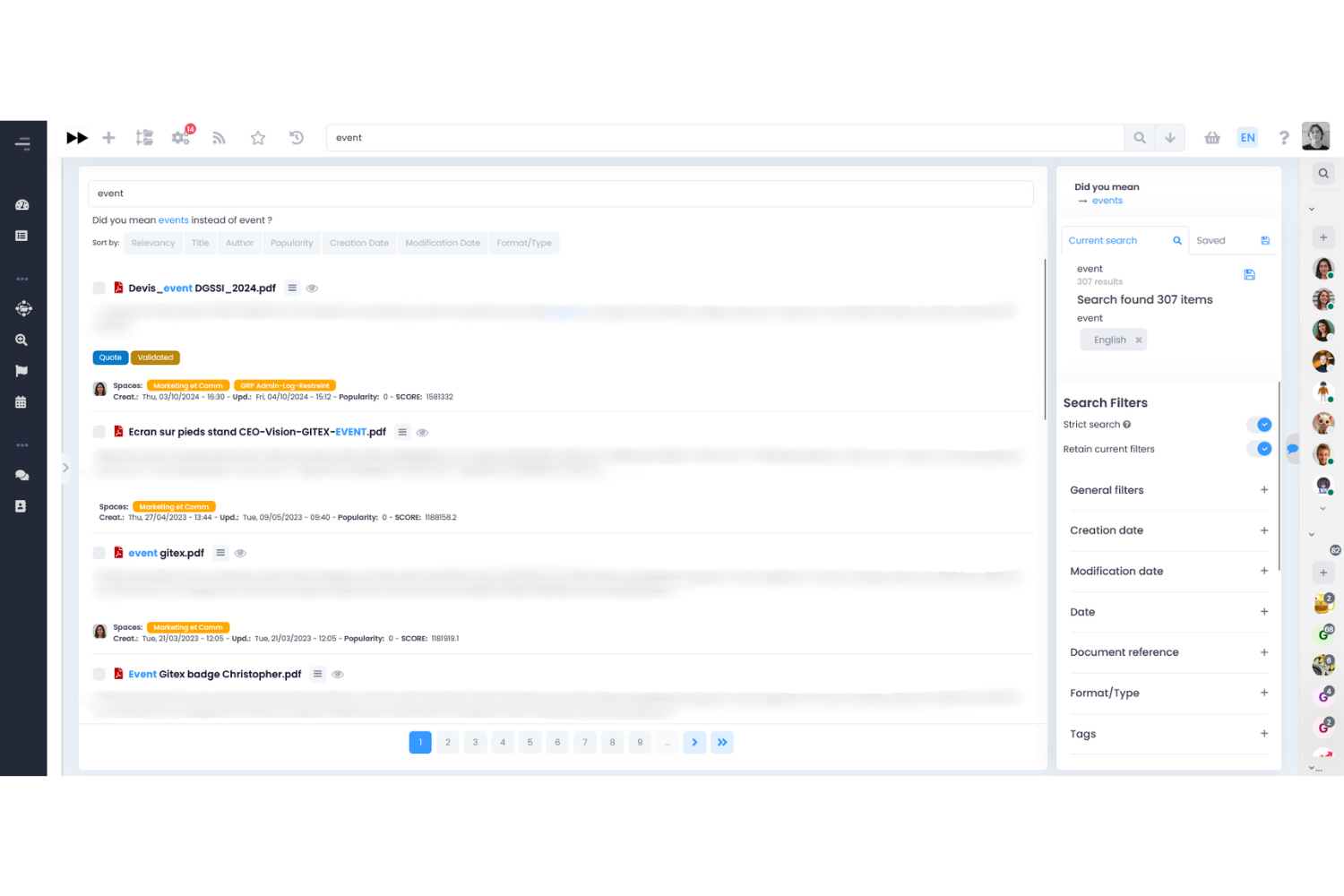Expand the left panel chevron arrow
The width and height of the screenshot is (1344, 896).
[x=65, y=468]
